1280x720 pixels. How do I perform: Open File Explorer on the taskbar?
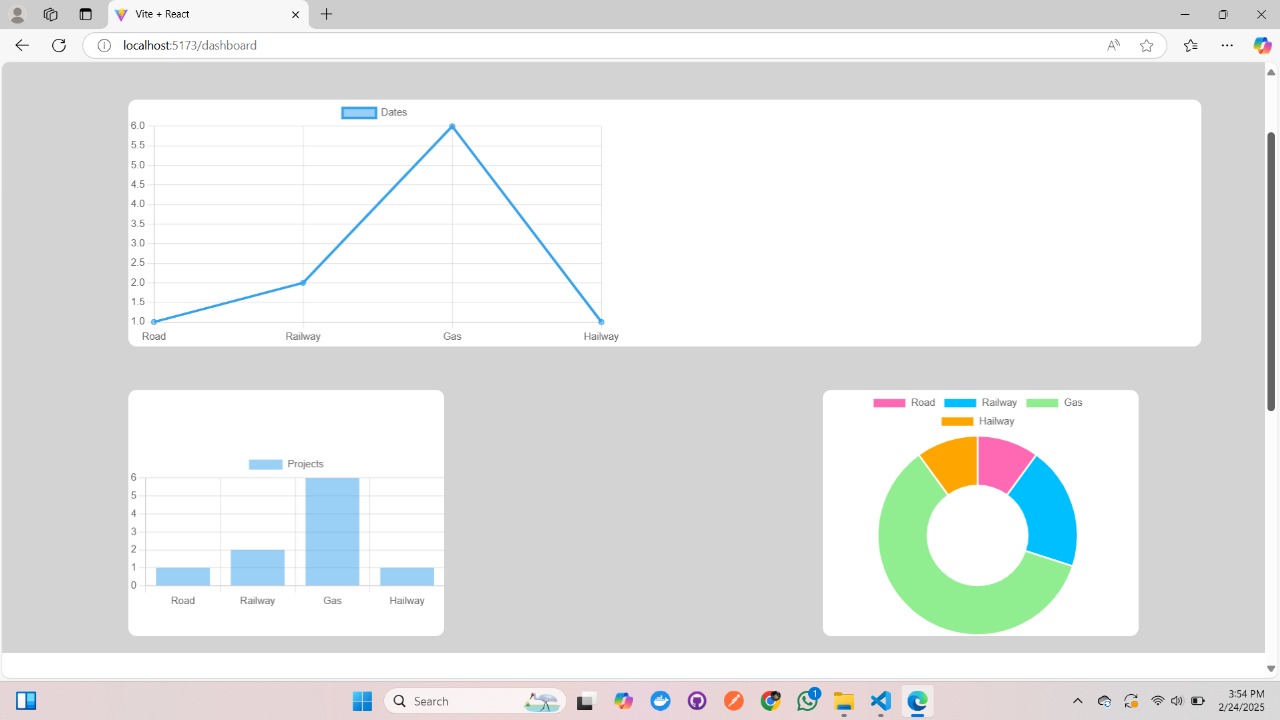tap(844, 701)
